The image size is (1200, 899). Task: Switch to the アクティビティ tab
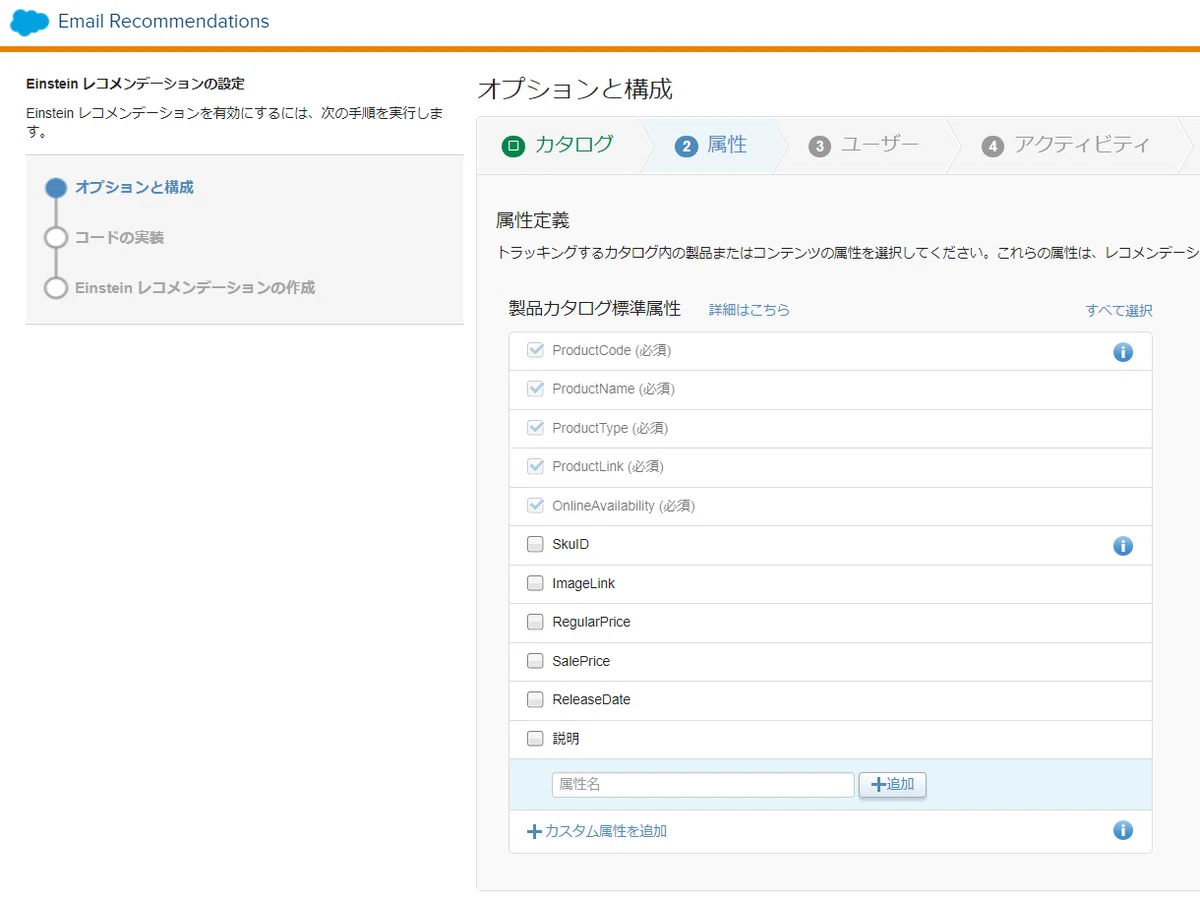tap(1066, 145)
